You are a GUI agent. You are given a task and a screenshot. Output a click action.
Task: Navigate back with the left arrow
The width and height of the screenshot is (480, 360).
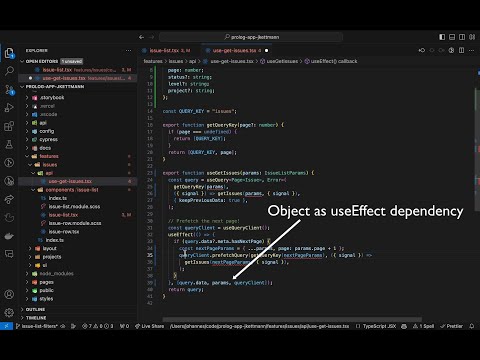(x=141, y=37)
